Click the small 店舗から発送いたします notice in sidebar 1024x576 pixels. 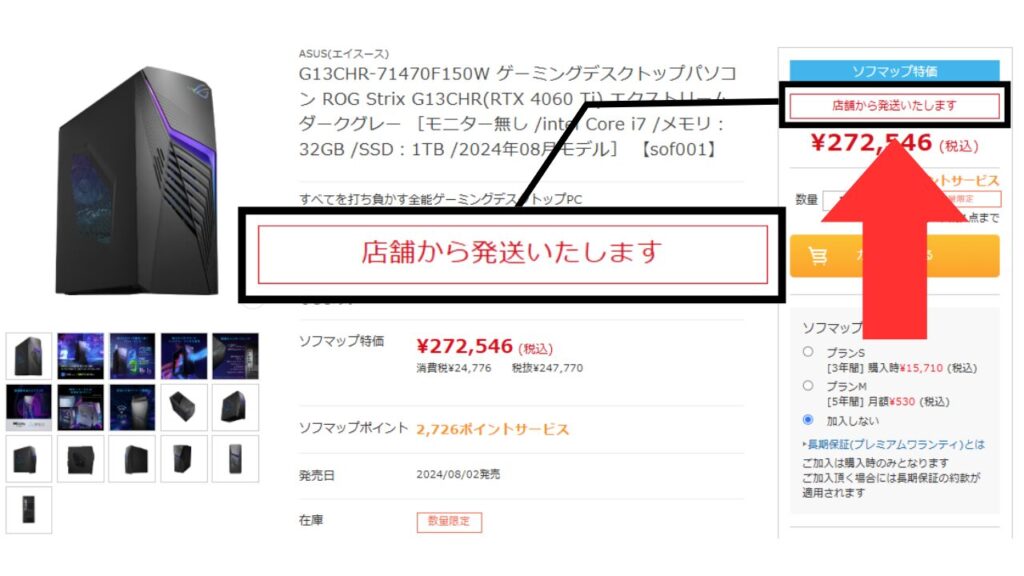pos(894,106)
